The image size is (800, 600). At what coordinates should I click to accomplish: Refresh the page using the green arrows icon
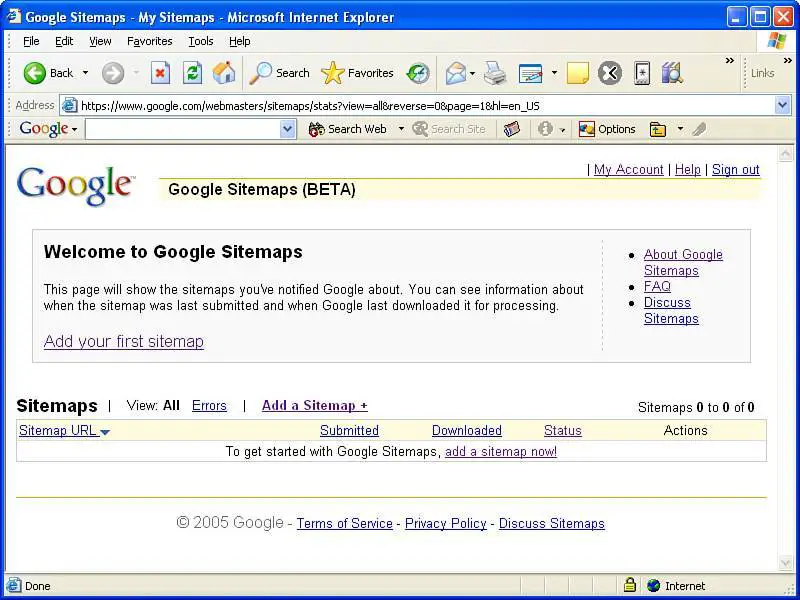(192, 73)
